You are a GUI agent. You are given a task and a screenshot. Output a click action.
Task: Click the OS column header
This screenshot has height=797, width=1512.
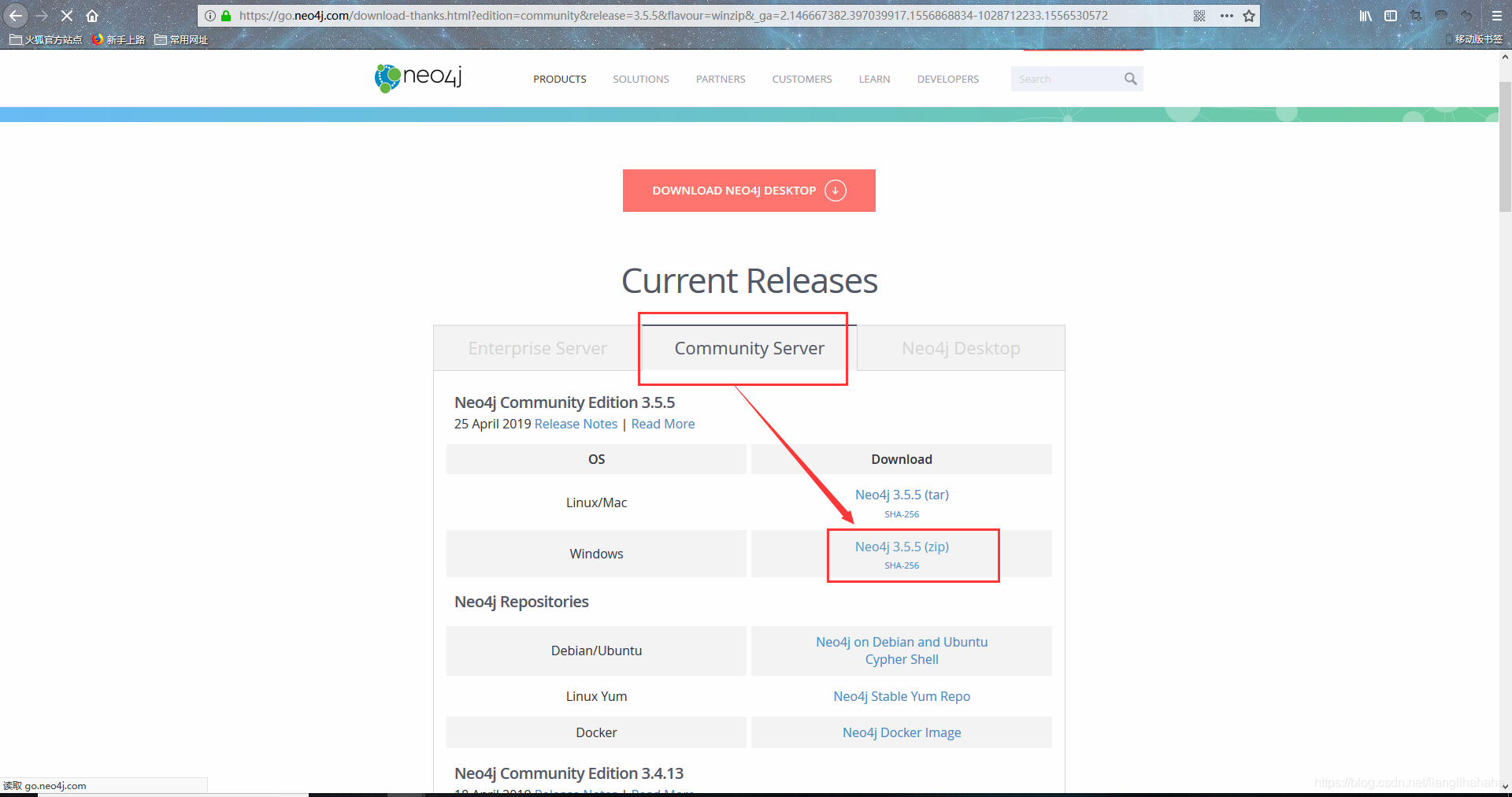[x=596, y=459]
